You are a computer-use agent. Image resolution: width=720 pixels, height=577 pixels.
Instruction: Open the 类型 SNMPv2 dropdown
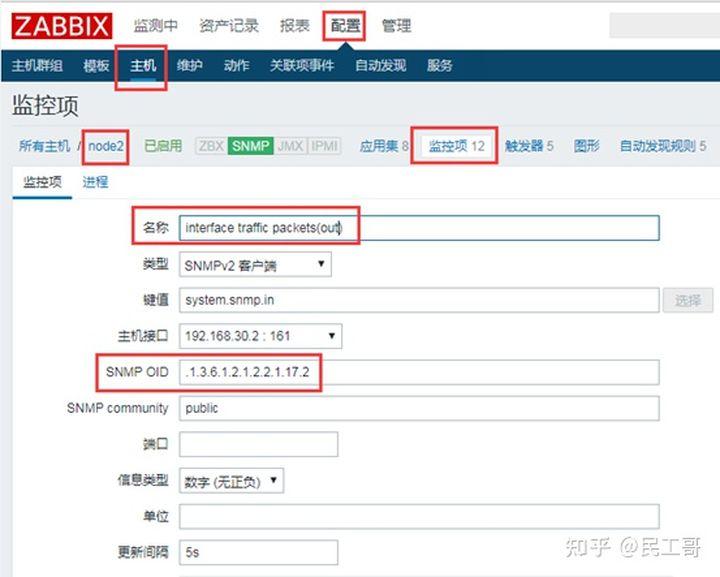(x=255, y=265)
